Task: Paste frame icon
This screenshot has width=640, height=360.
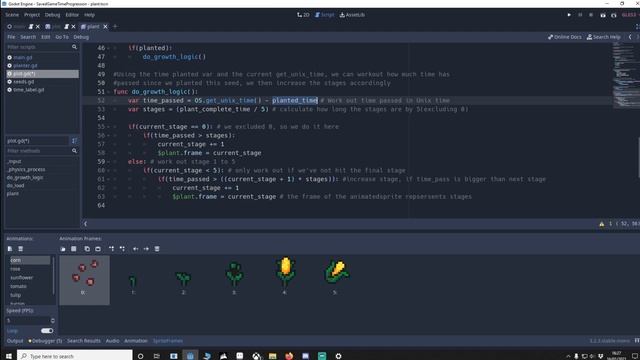Action: pyautogui.click(x=98, y=249)
